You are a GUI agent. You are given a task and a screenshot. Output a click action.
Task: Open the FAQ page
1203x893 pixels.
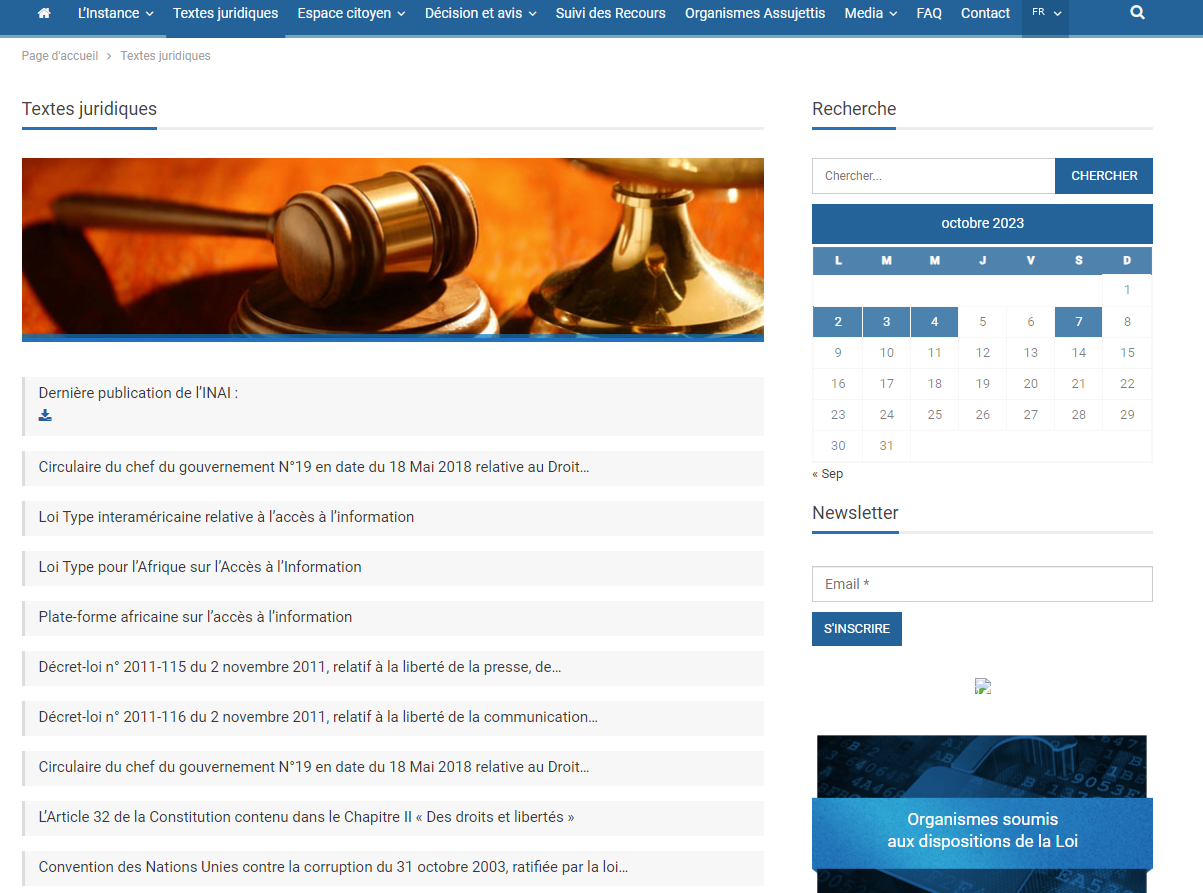pos(929,14)
